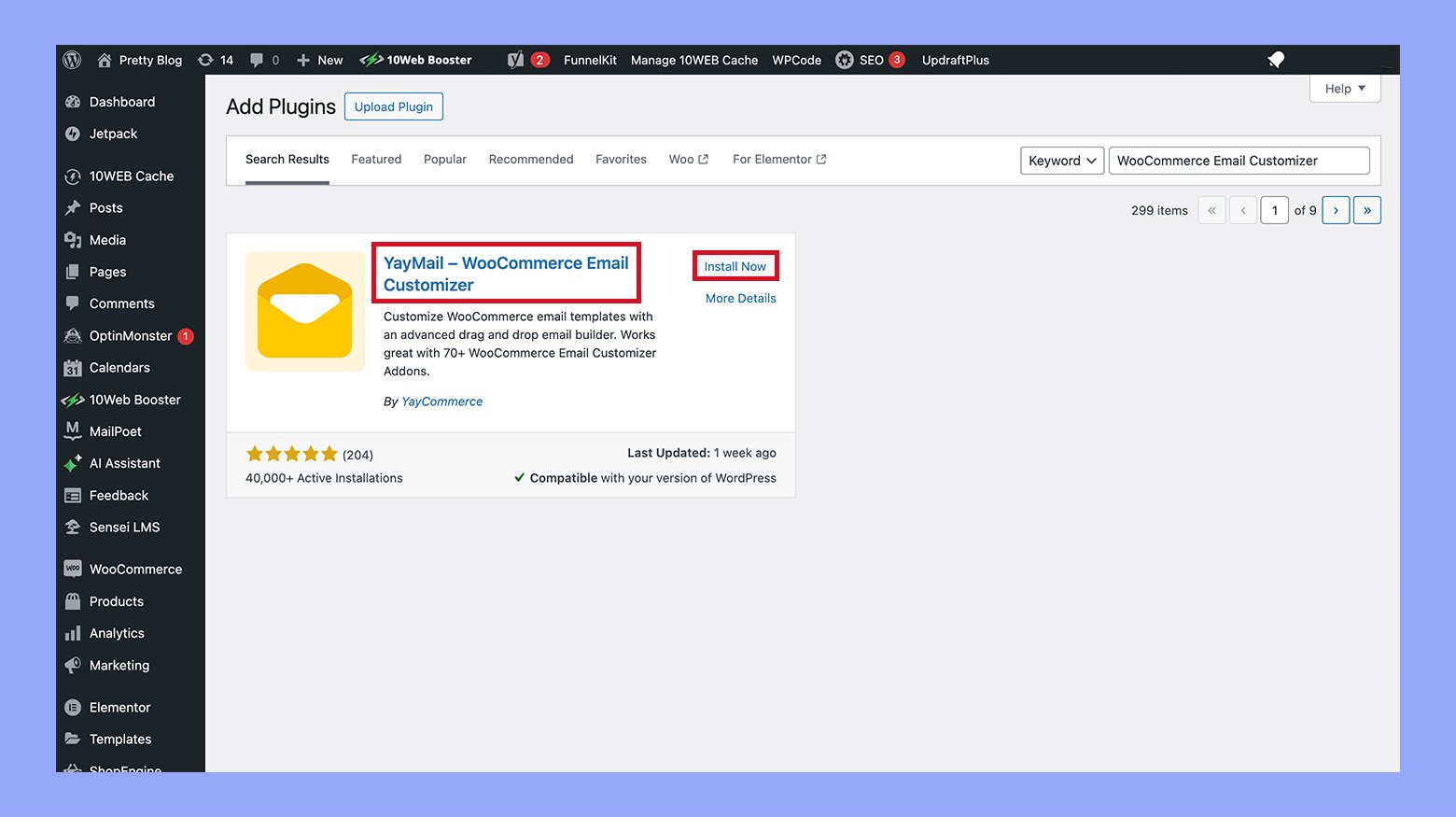Open the WordPress logo menu
Viewport: 1456px width, 817px height.
point(72,60)
